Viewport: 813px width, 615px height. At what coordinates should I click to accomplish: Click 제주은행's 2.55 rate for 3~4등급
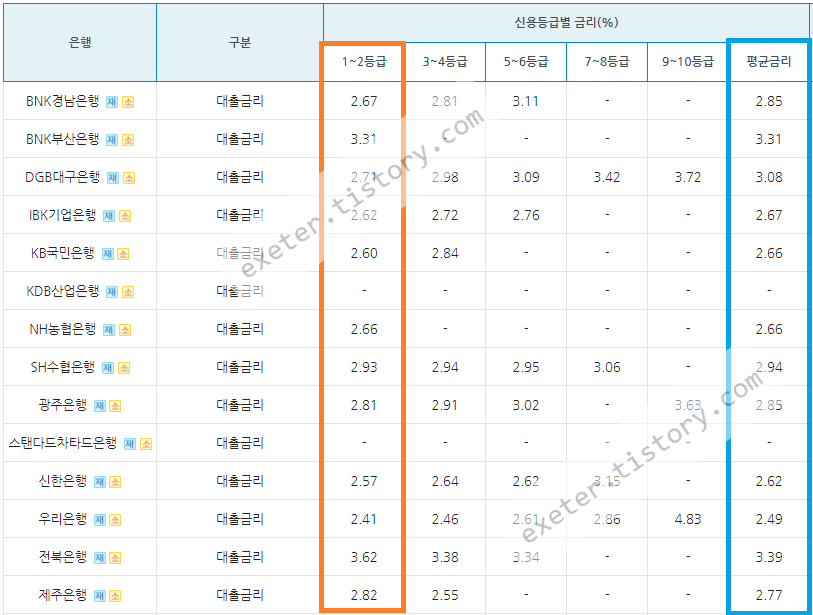click(x=445, y=595)
